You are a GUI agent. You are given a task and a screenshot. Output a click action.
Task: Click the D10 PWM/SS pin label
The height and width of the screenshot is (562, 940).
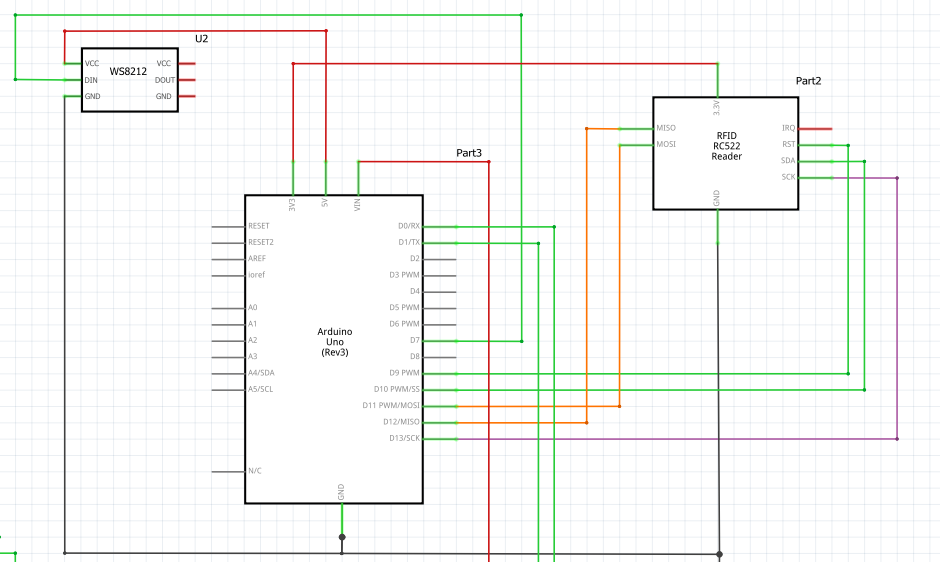[x=397, y=389]
